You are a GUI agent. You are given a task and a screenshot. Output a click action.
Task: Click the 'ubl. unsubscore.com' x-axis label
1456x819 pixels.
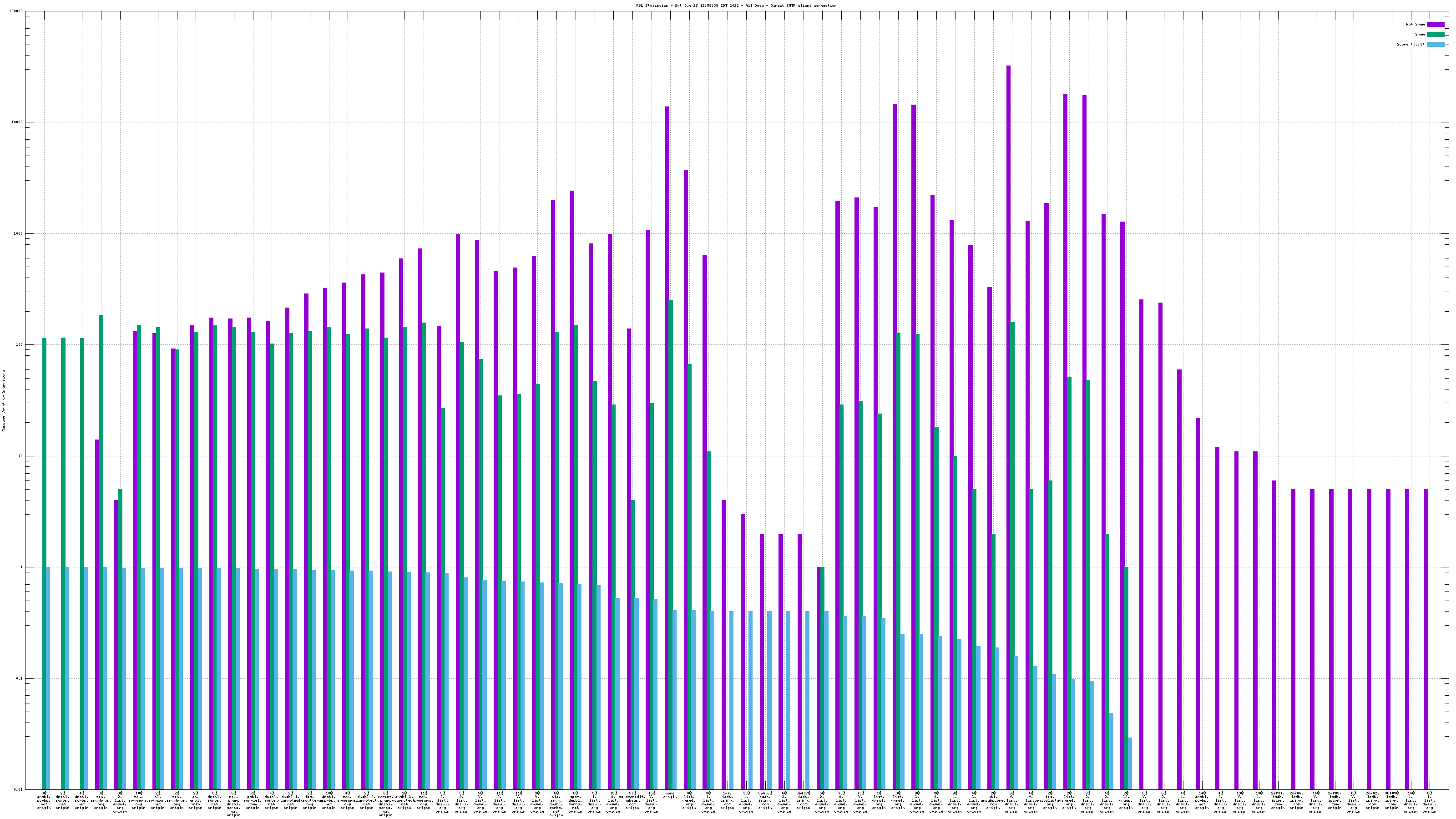(993, 801)
